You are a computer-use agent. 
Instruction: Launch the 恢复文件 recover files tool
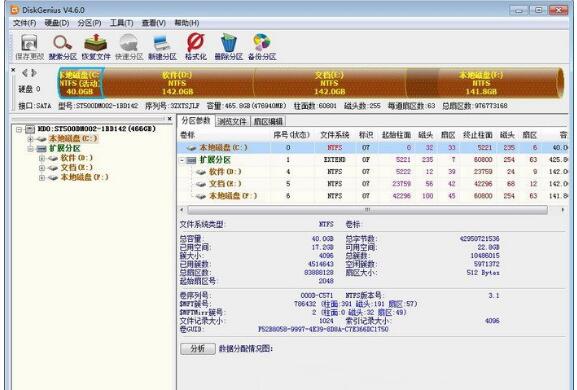(x=96, y=47)
